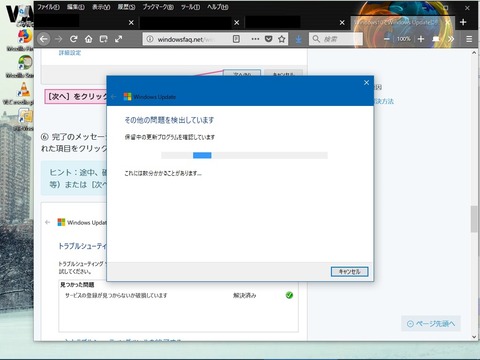Image resolution: width=480 pixels, height=360 pixels.
Task: Open the ツール menu
Action: pos(190,7)
